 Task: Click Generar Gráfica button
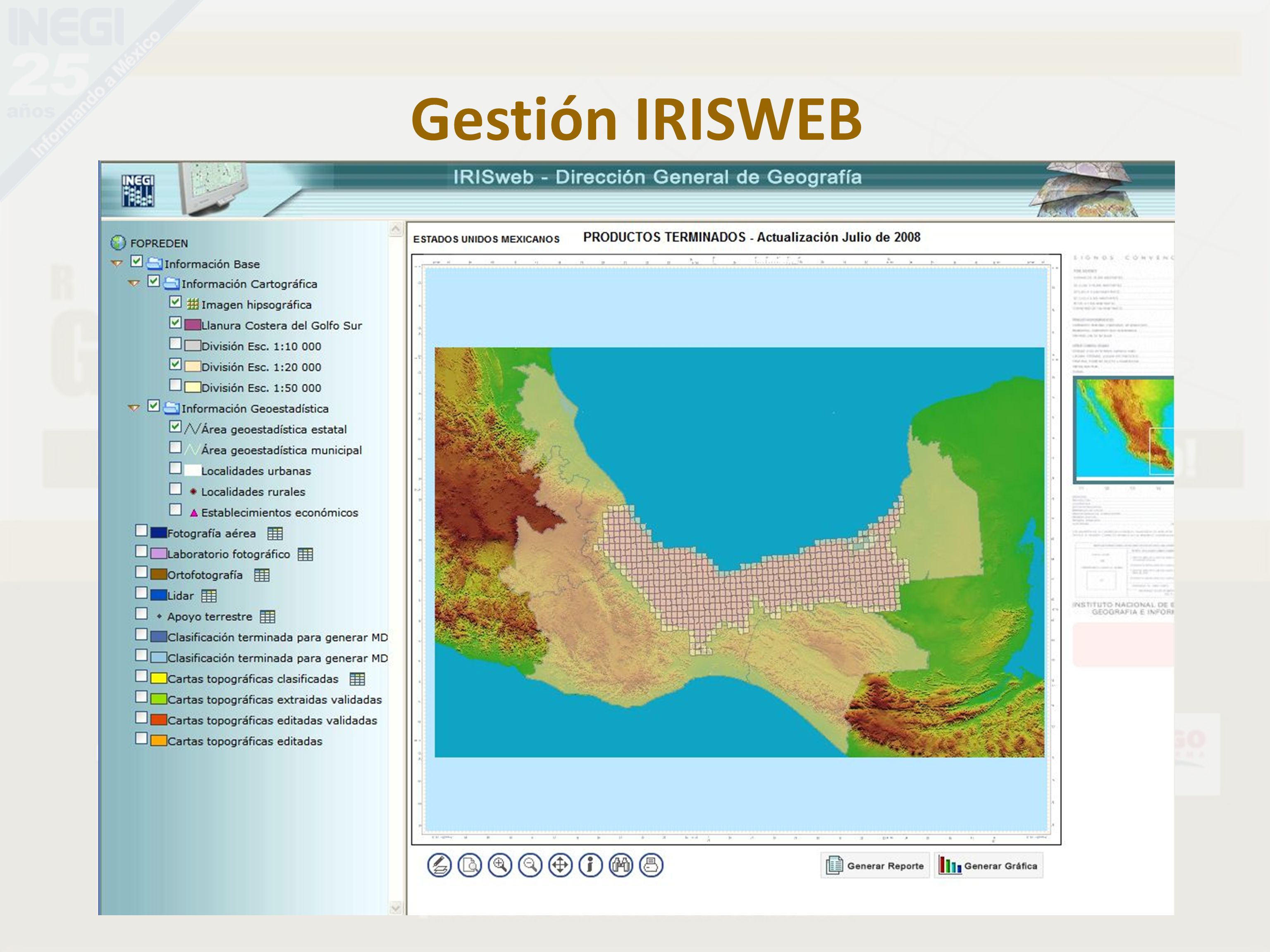pos(988,865)
